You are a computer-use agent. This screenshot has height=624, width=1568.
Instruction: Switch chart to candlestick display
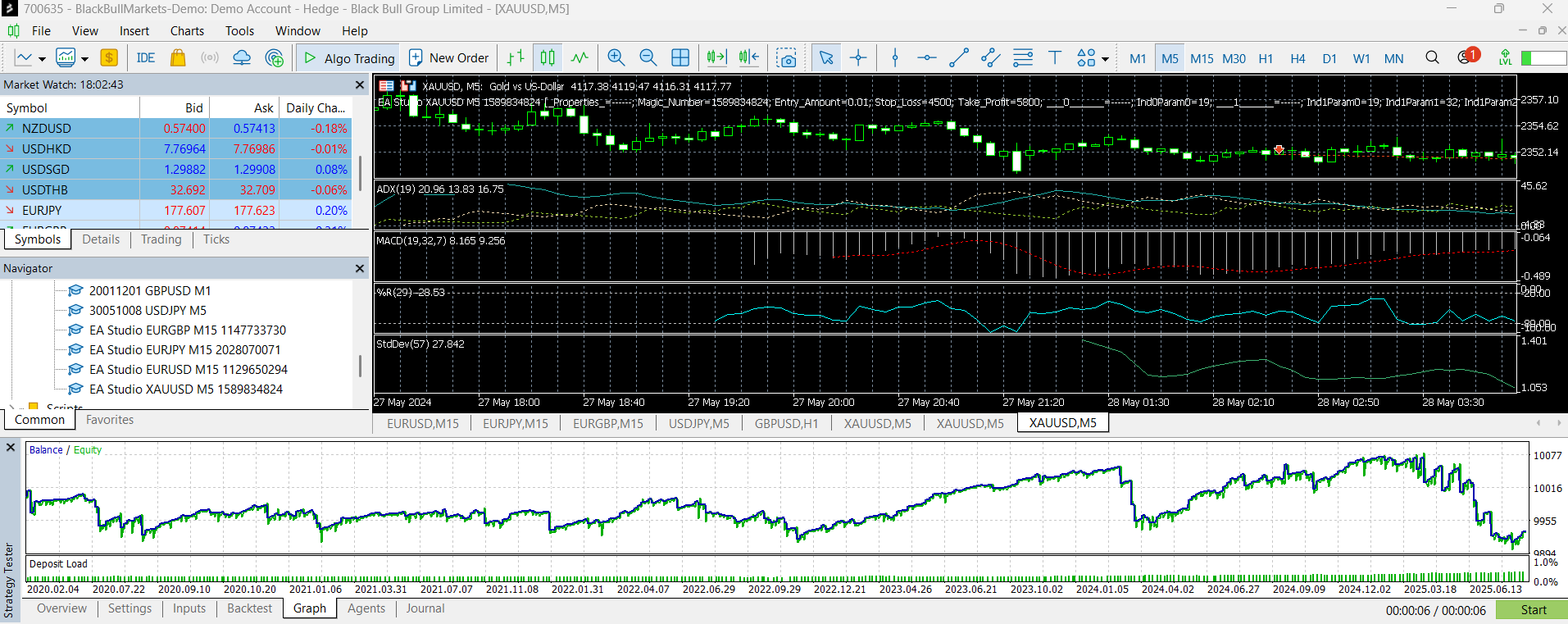point(548,57)
